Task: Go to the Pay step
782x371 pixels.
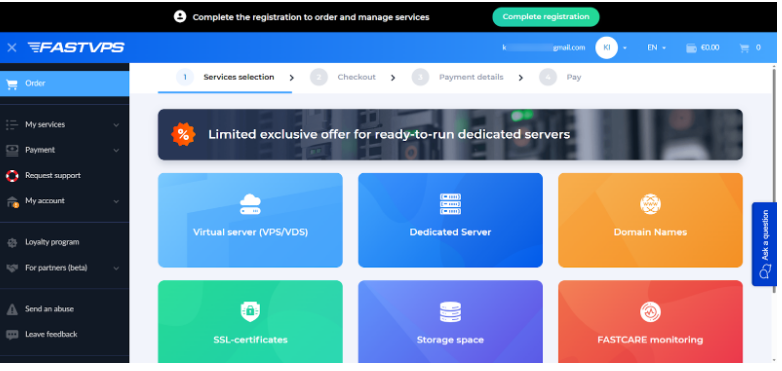Action: [560, 77]
